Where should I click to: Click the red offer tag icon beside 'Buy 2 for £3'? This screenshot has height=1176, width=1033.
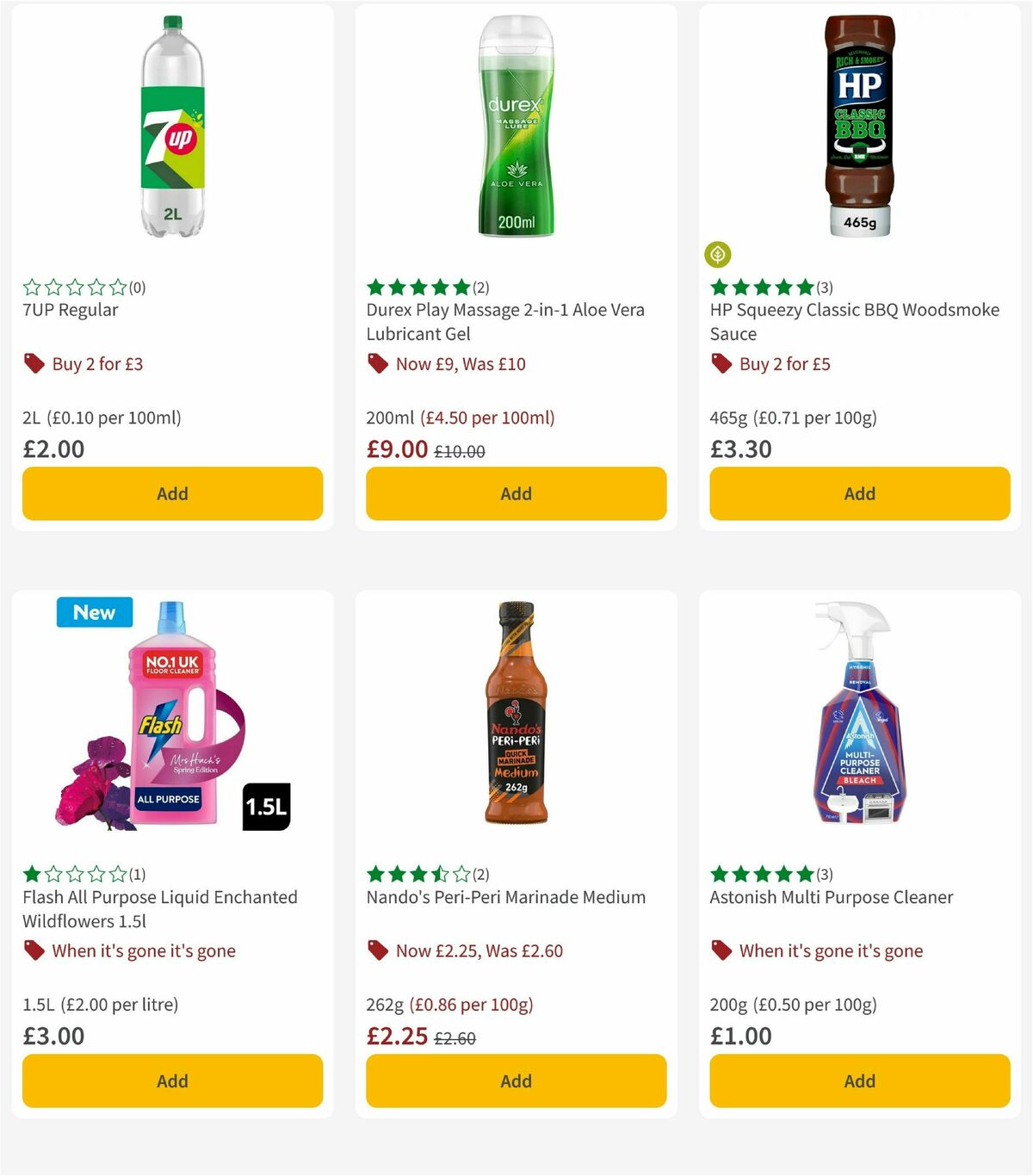[x=34, y=363]
